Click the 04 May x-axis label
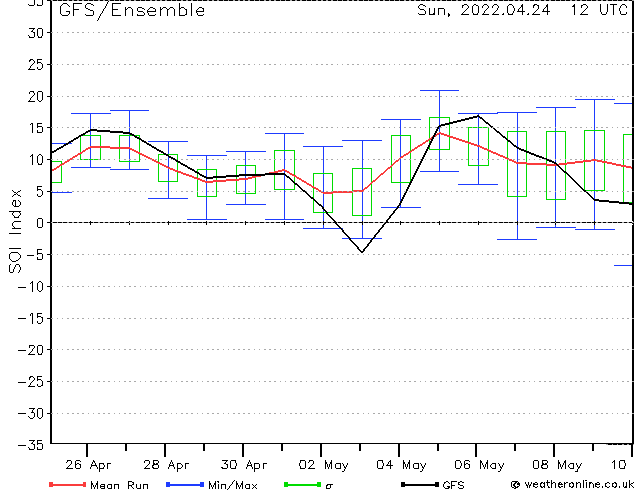This screenshot has width=634, height=490. (x=401, y=465)
